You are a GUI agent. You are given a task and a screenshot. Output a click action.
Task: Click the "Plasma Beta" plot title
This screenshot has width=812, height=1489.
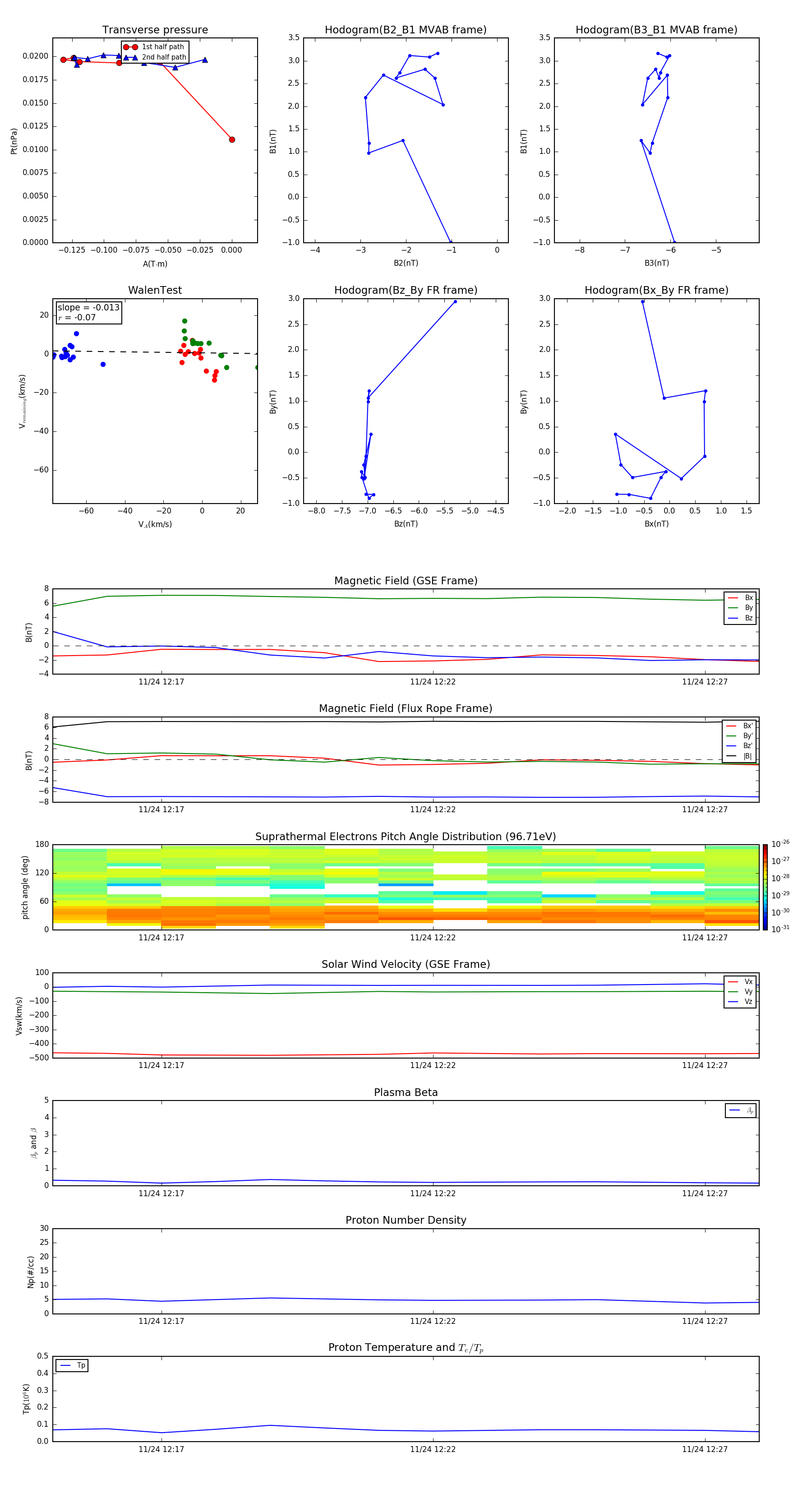pos(406,1093)
